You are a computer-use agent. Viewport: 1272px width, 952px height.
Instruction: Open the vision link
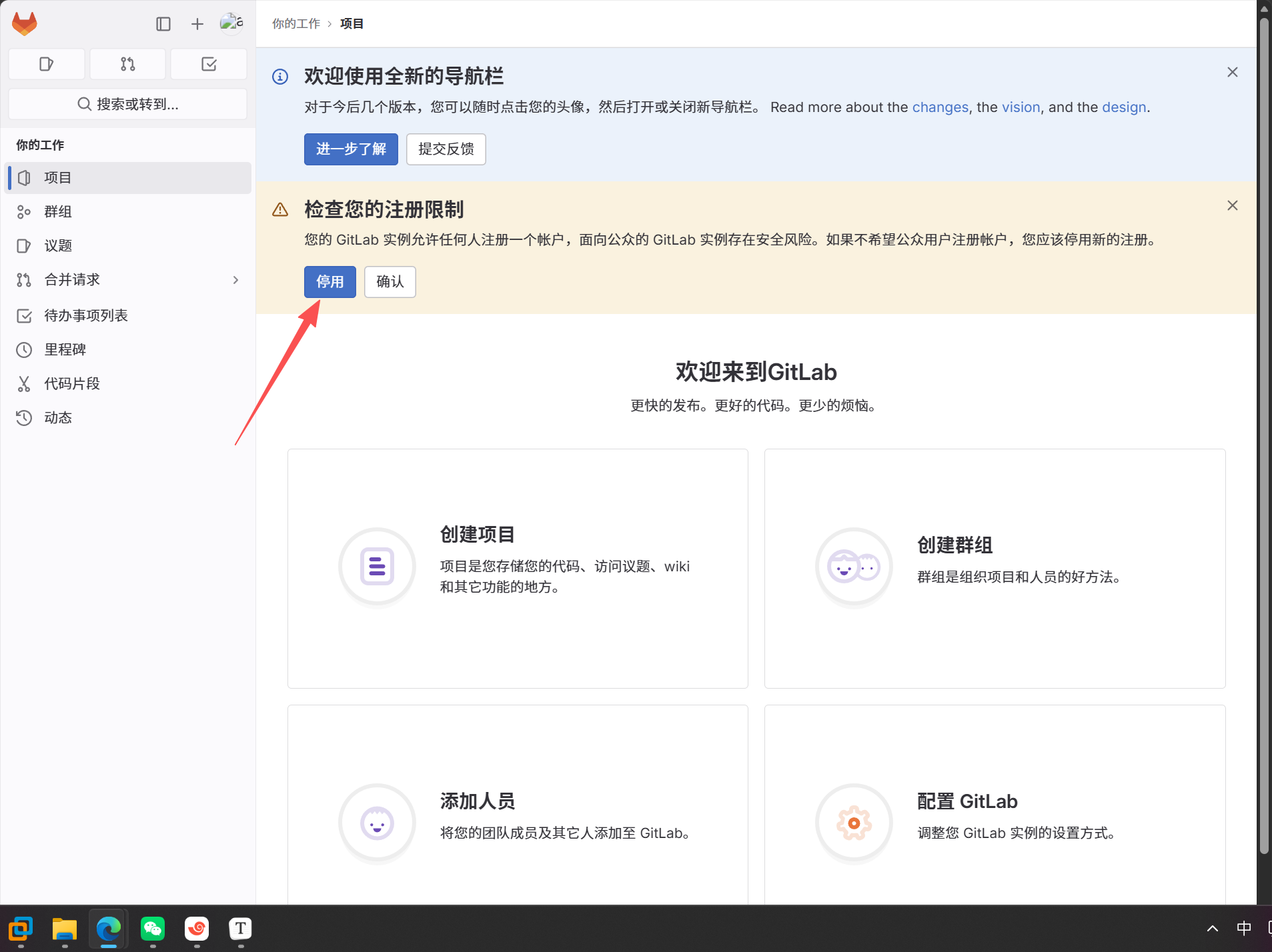point(1021,107)
